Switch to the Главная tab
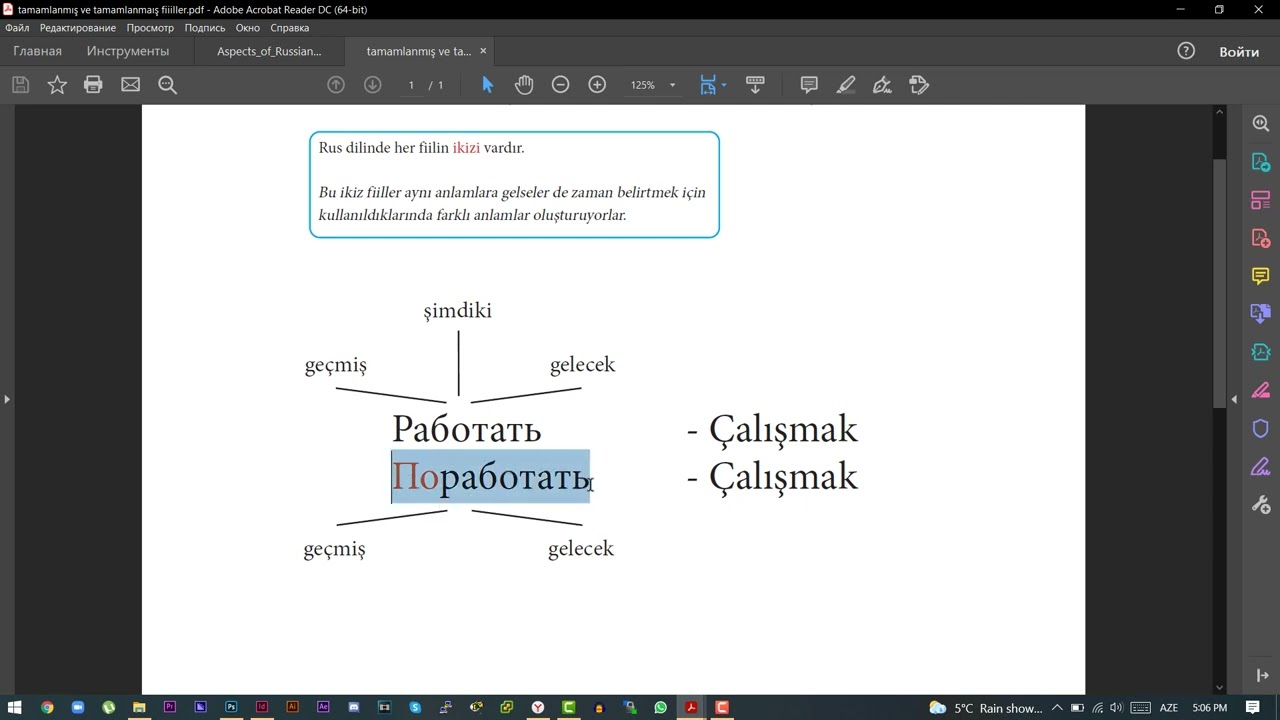Image resolution: width=1280 pixels, height=720 pixels. pos(37,51)
